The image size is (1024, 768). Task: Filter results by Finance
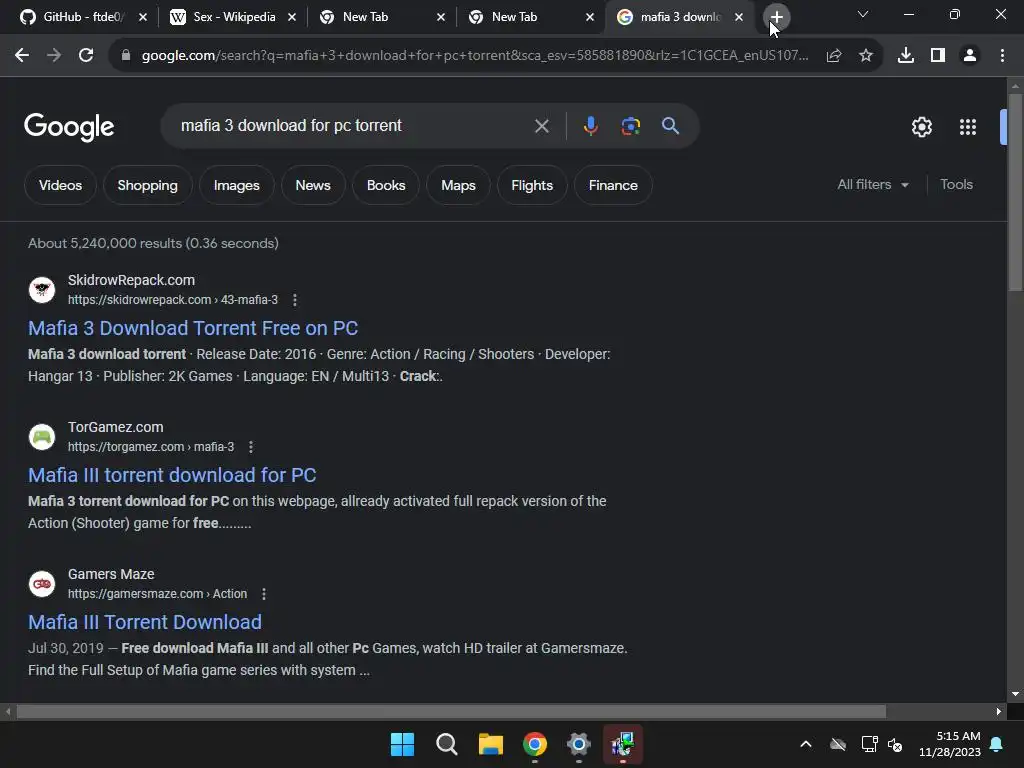613,185
